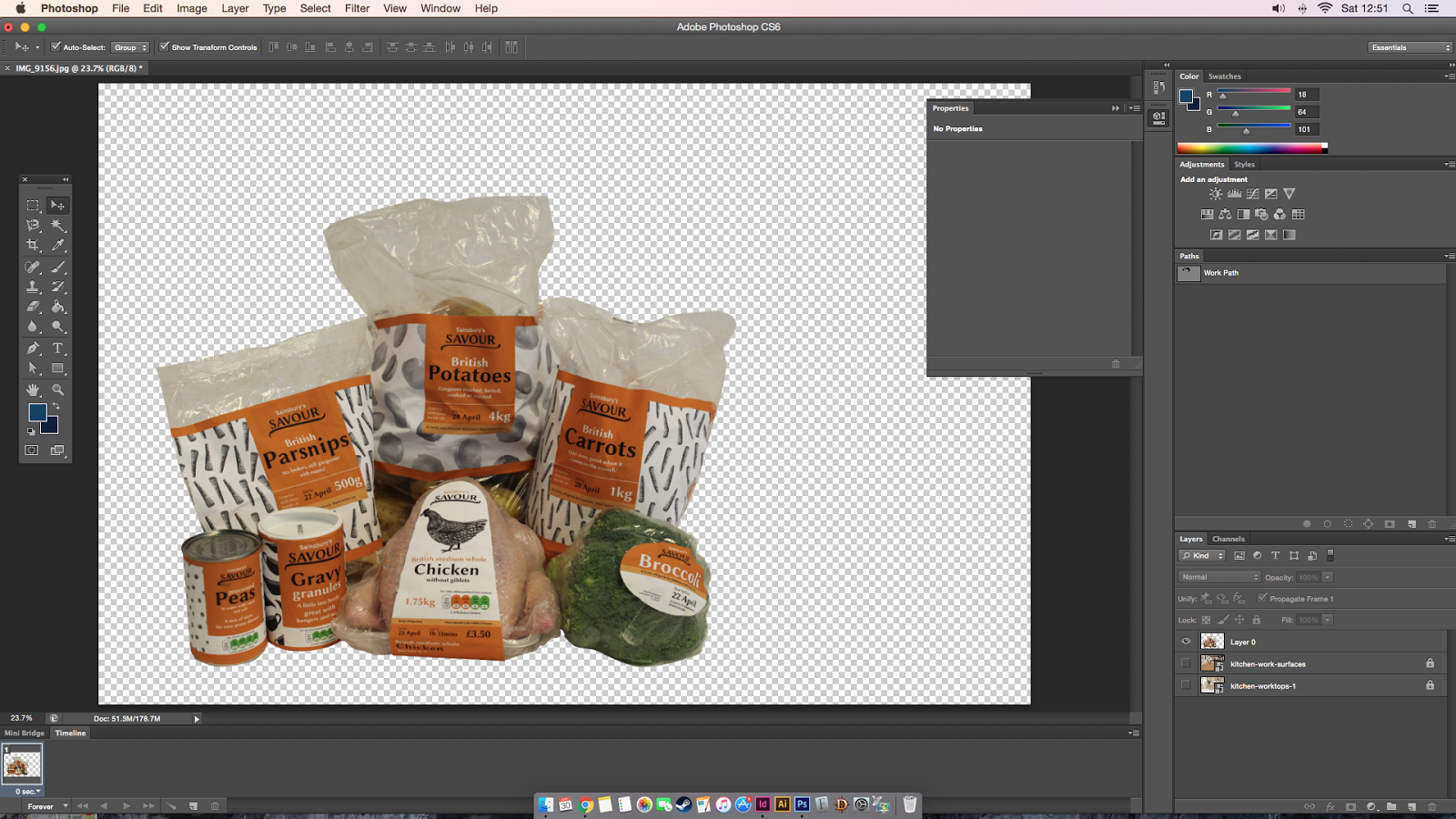Screen dimensions: 1456x819
Task: Pick color from spectrum ramp
Action: pos(1252,147)
